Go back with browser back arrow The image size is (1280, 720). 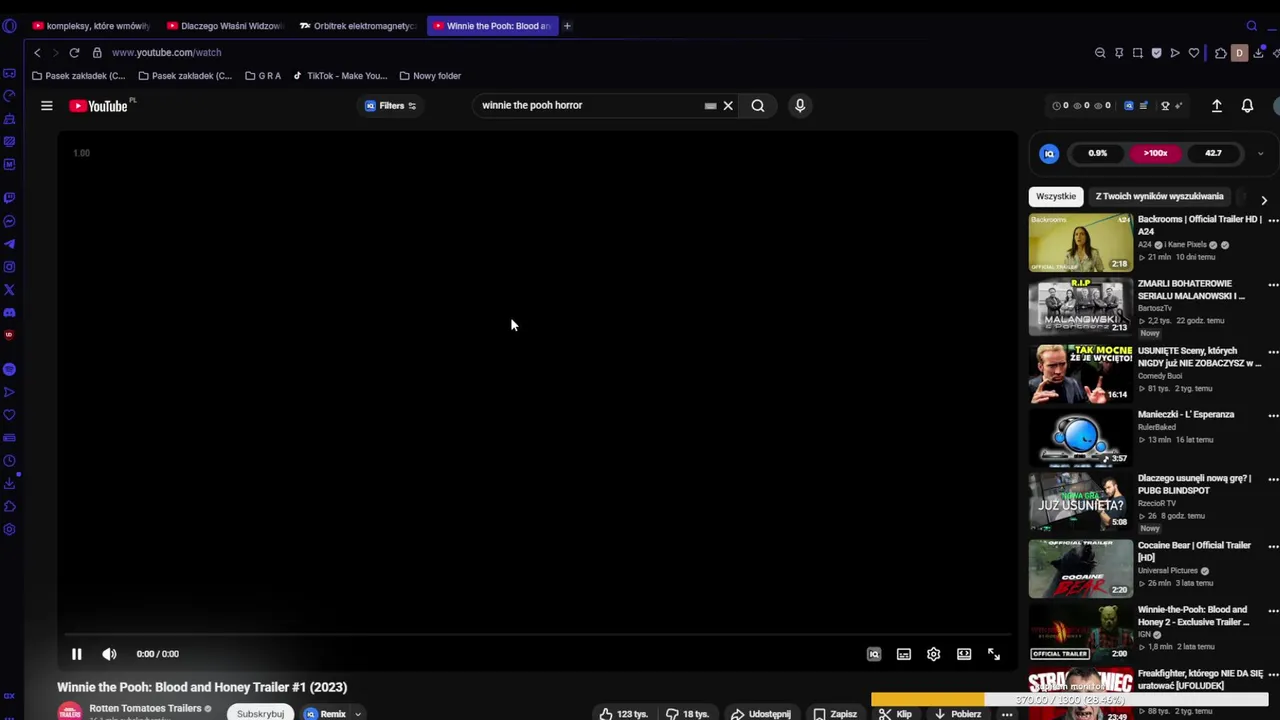(37, 53)
